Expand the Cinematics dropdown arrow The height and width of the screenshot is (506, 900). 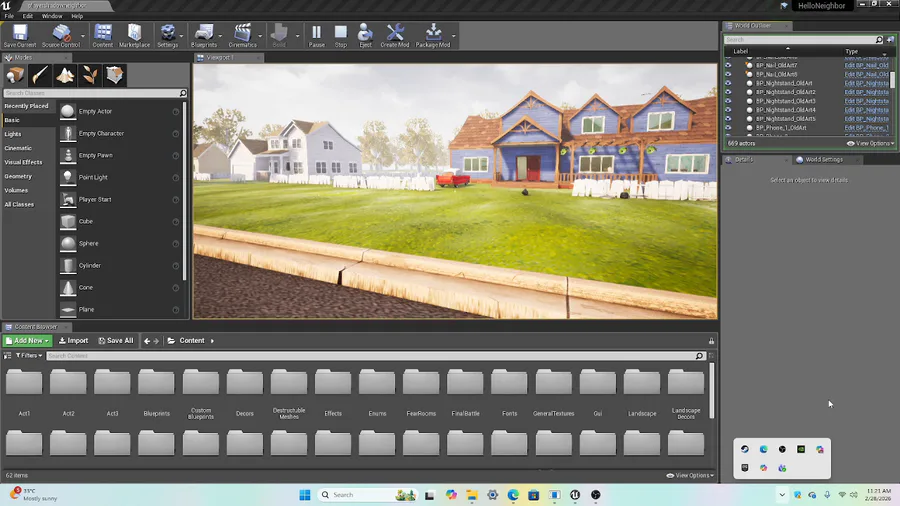[260, 36]
